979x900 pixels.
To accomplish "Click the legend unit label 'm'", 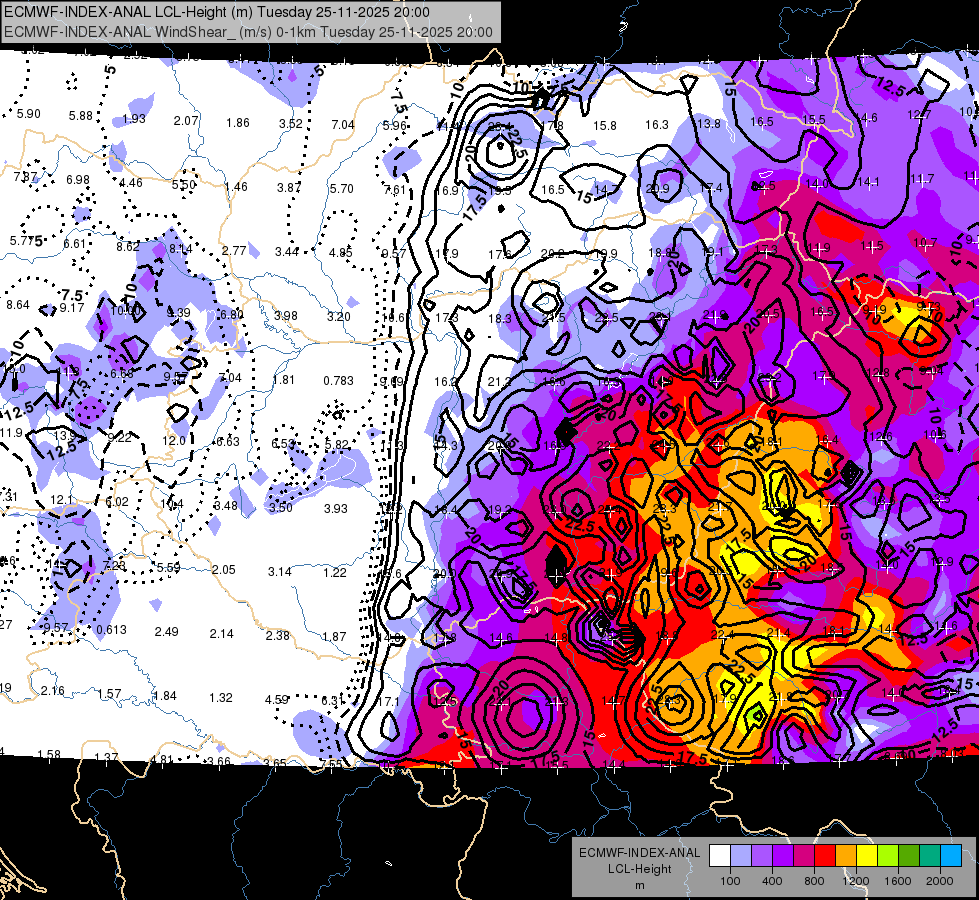I will click(x=640, y=885).
